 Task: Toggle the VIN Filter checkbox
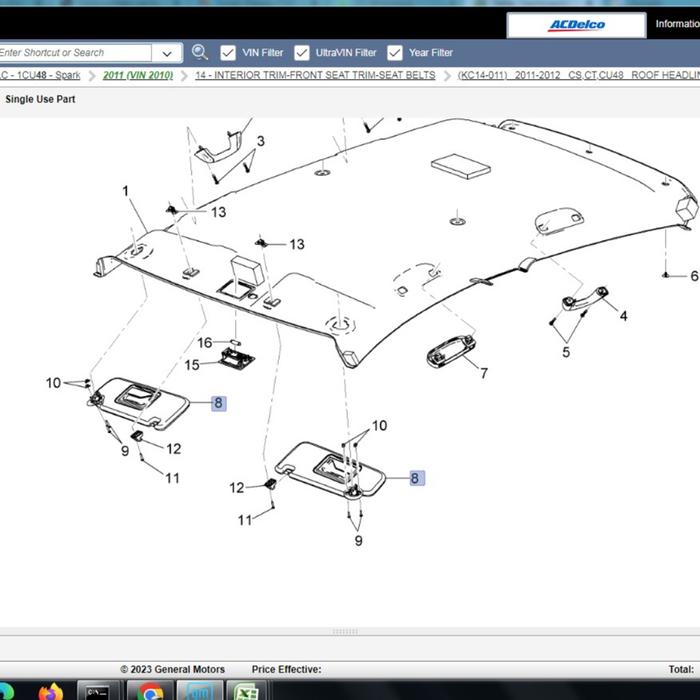[x=228, y=52]
